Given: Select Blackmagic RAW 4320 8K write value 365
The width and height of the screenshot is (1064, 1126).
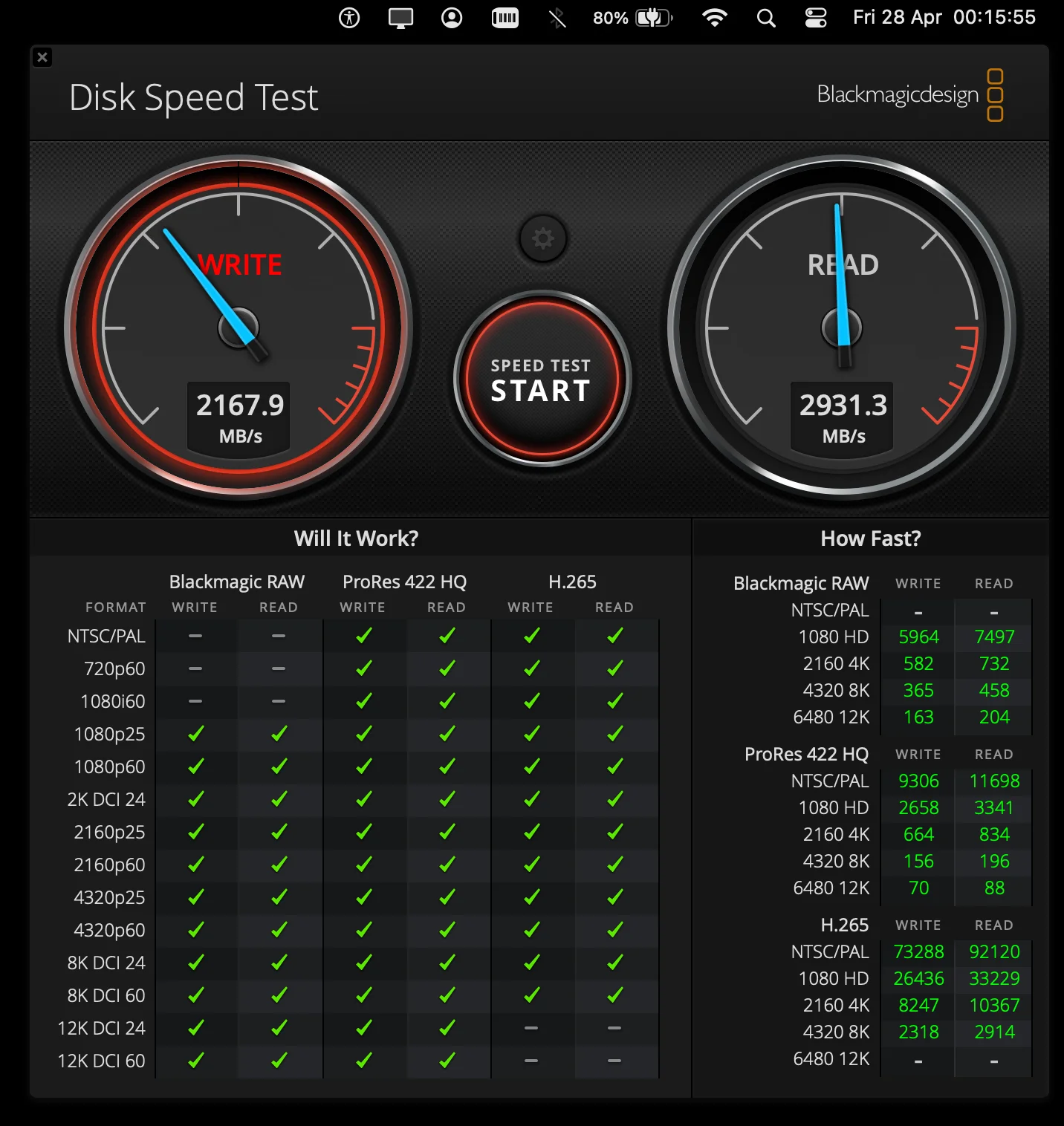Looking at the screenshot, I should pyautogui.click(x=919, y=691).
